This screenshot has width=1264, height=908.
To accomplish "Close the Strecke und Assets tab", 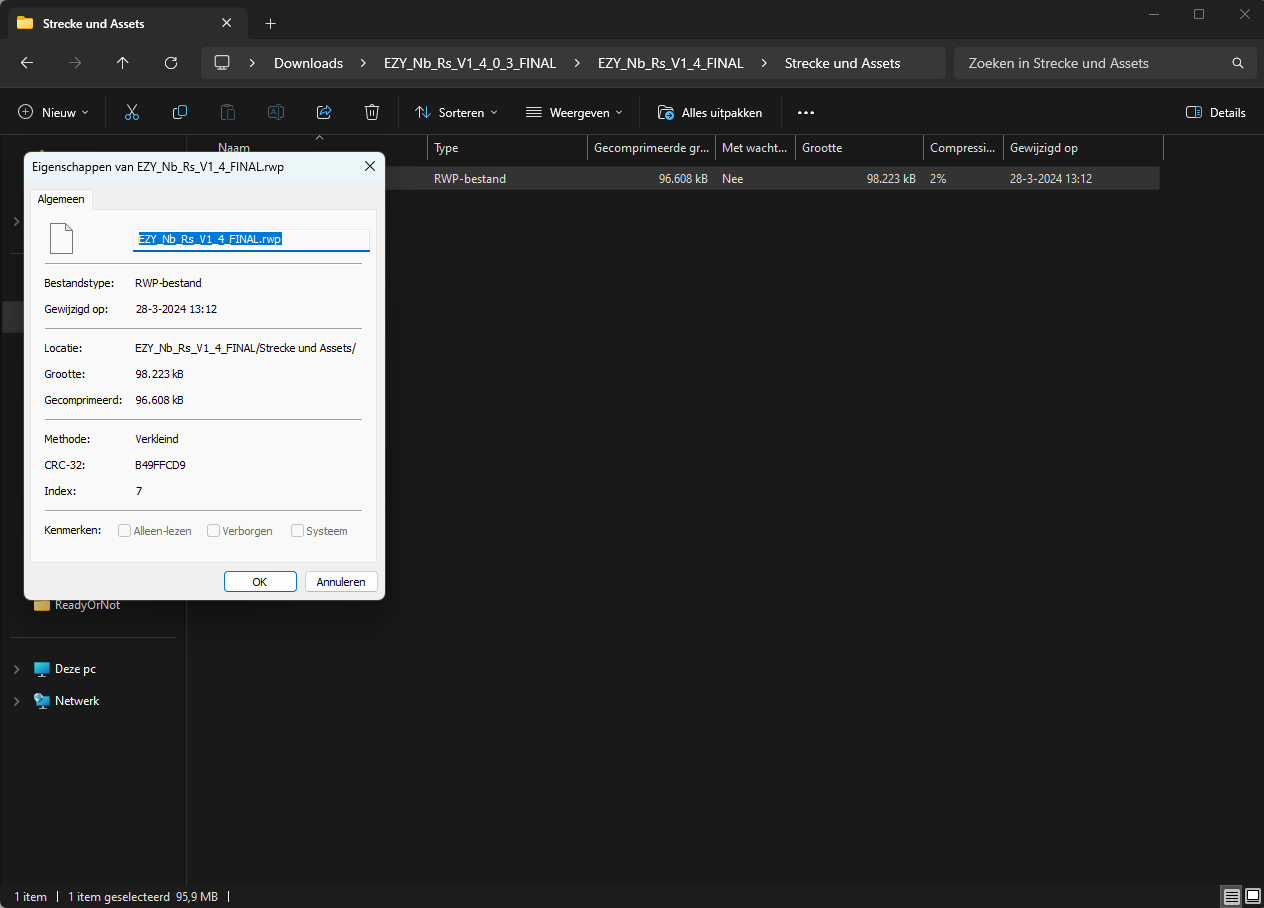I will pyautogui.click(x=227, y=23).
